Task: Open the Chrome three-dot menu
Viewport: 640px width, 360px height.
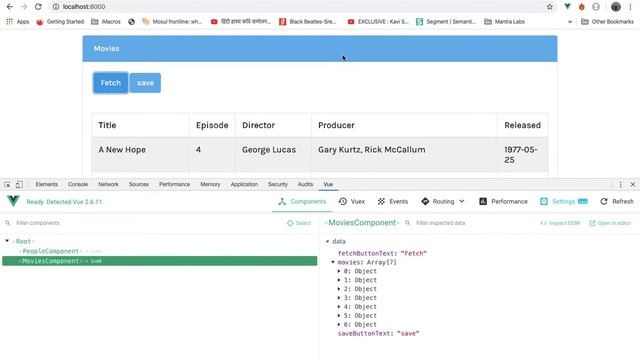Action: pyautogui.click(x=630, y=7)
